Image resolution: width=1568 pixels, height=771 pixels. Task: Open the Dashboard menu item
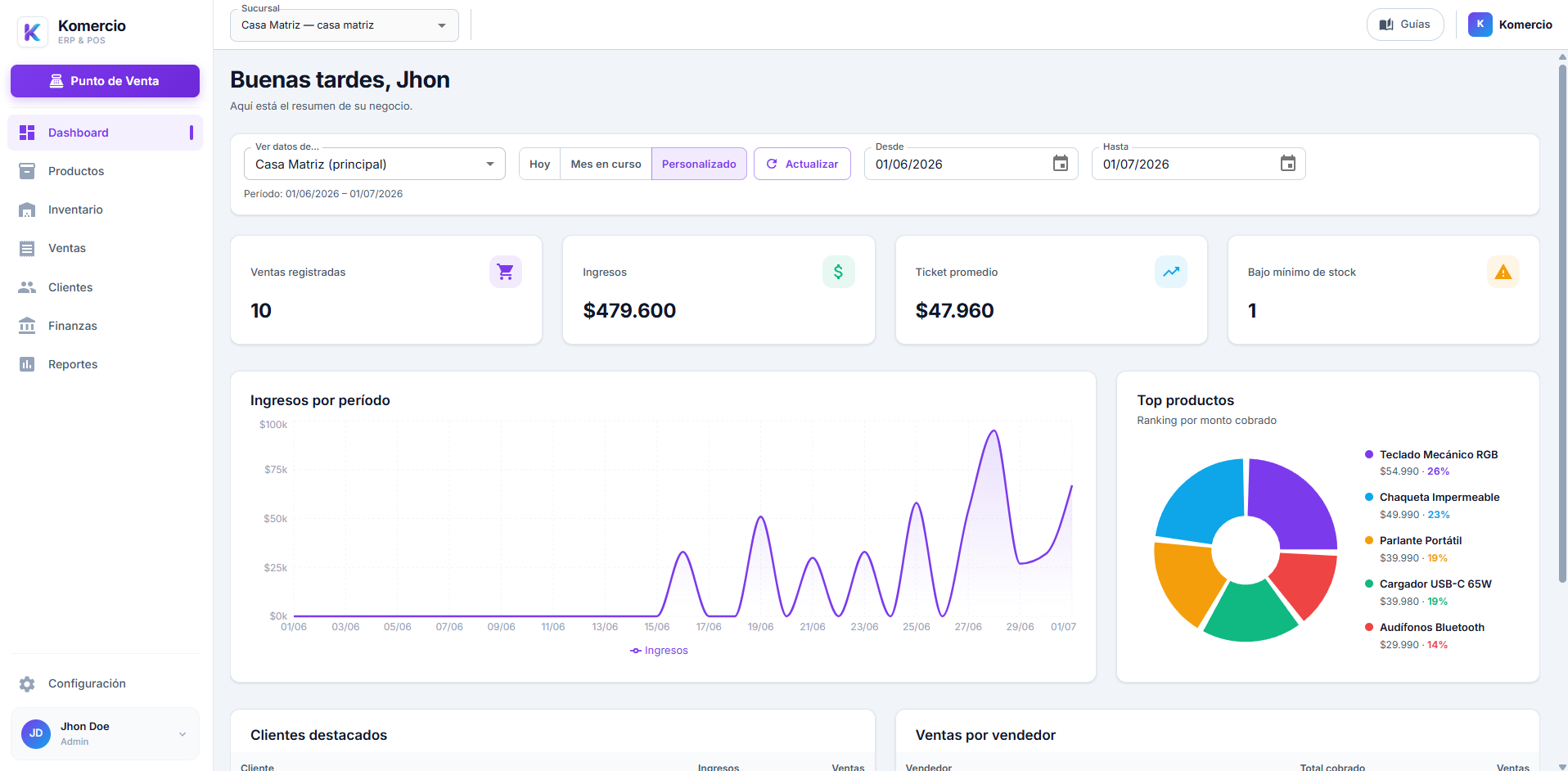pos(105,133)
